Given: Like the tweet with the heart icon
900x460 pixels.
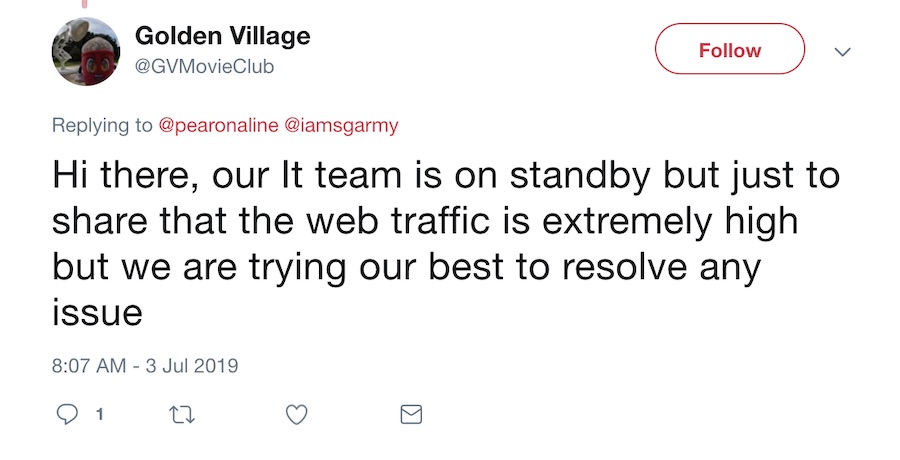Looking at the screenshot, I should (x=296, y=414).
